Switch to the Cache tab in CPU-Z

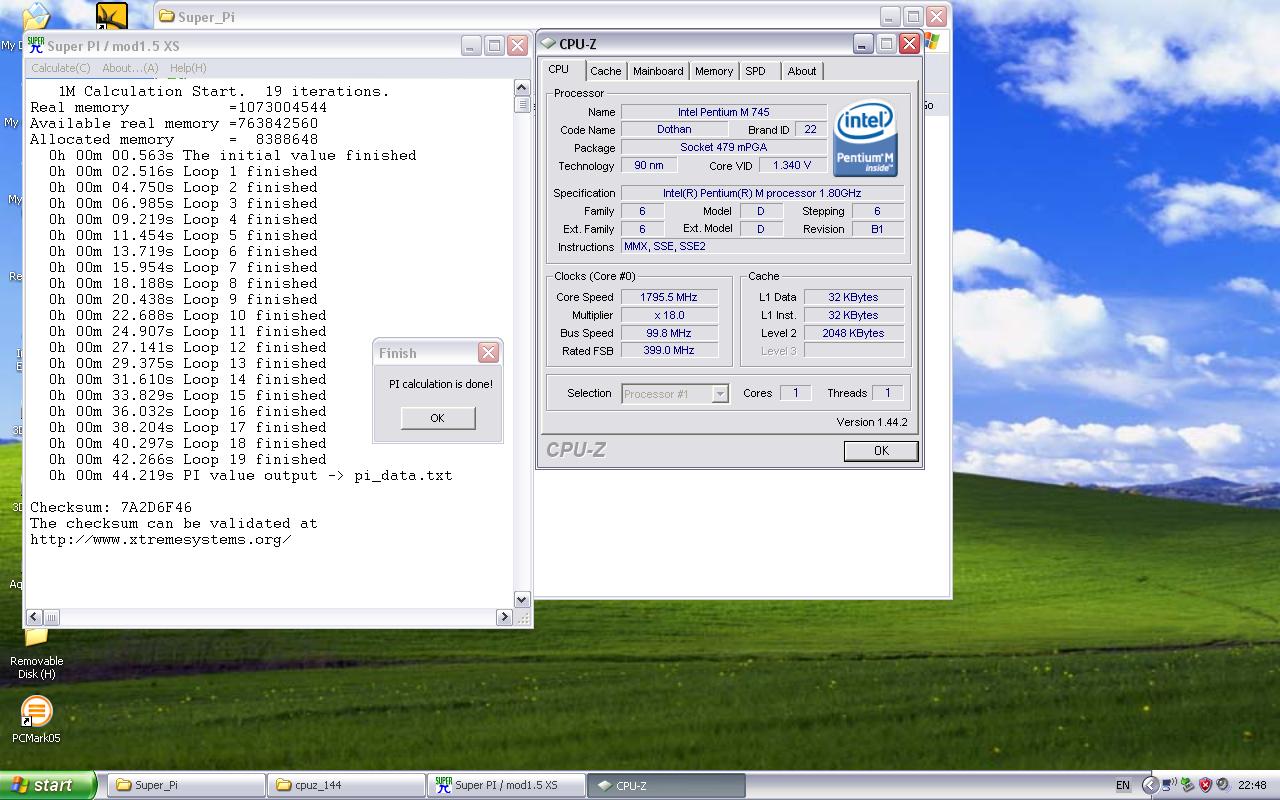point(605,71)
